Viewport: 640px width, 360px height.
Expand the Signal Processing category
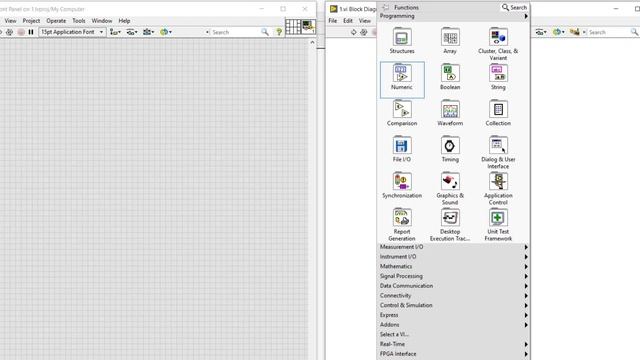[x=453, y=276]
